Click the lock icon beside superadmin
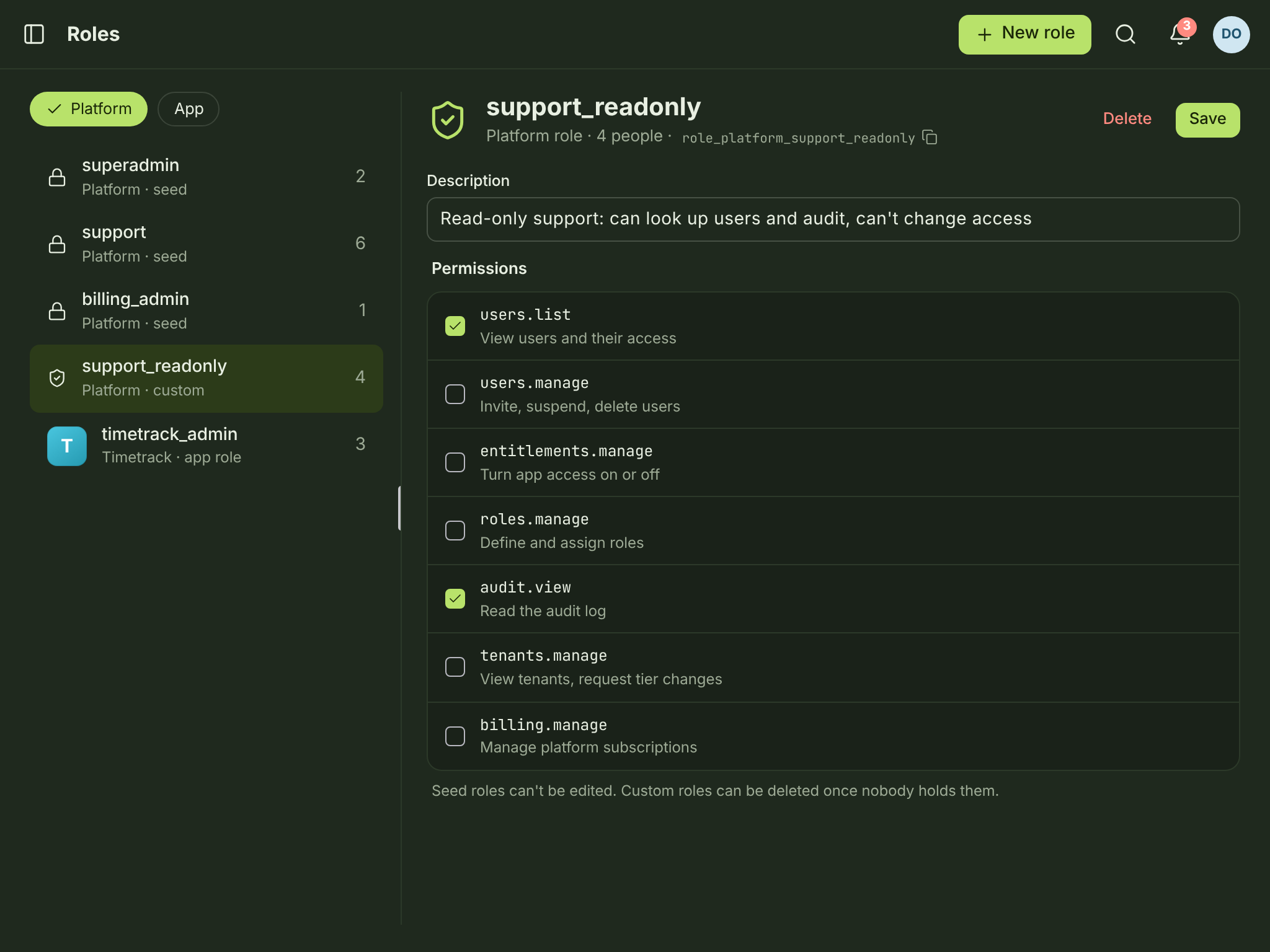The width and height of the screenshot is (1270, 952). click(x=57, y=177)
